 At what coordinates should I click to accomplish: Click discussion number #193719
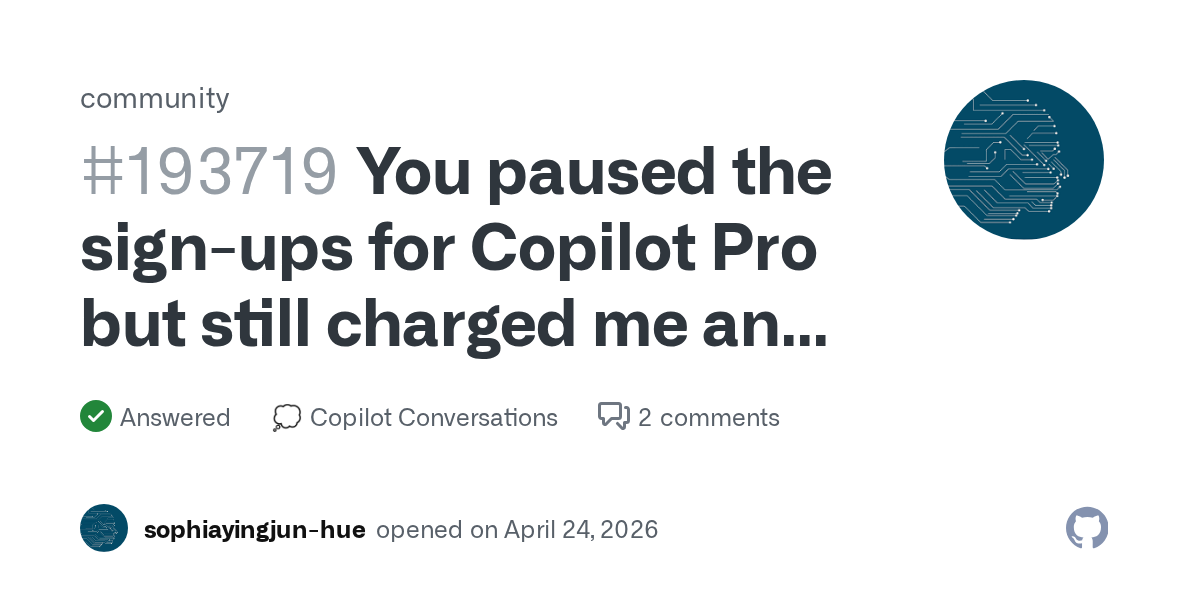[208, 171]
